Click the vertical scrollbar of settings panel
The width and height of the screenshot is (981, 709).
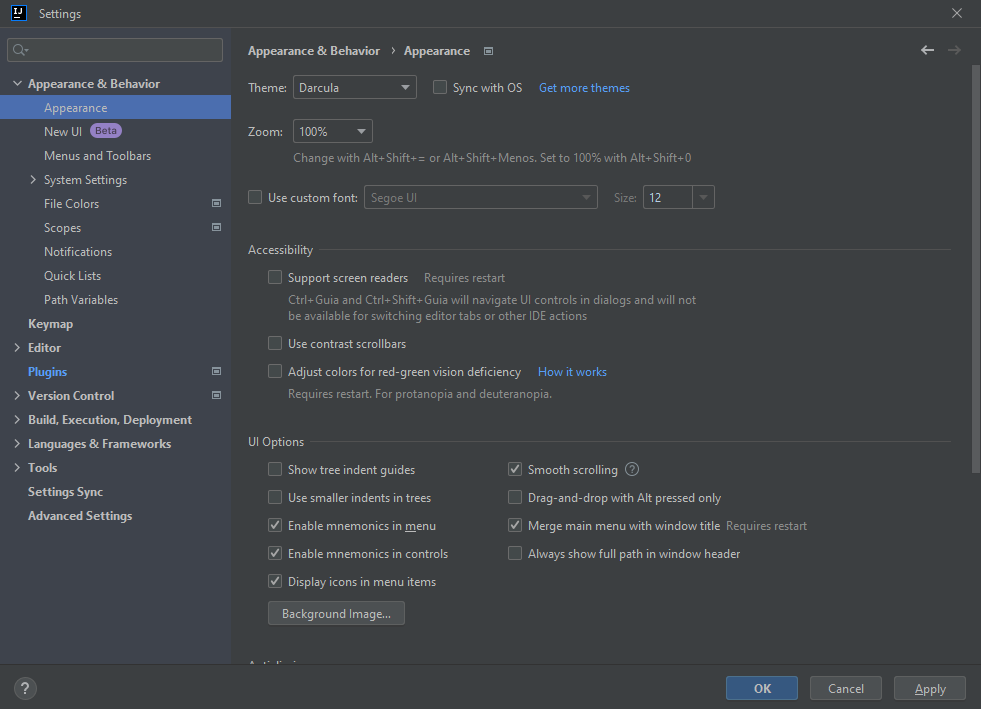tap(975, 269)
